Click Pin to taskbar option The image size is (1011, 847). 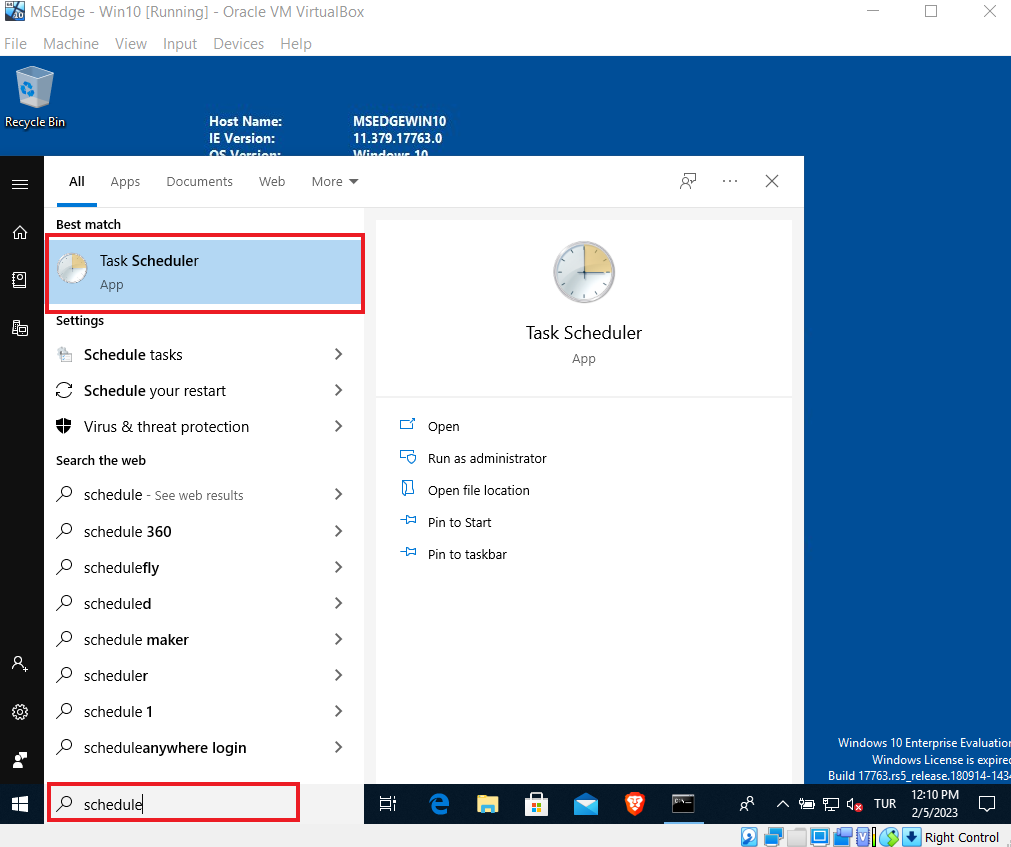click(467, 554)
